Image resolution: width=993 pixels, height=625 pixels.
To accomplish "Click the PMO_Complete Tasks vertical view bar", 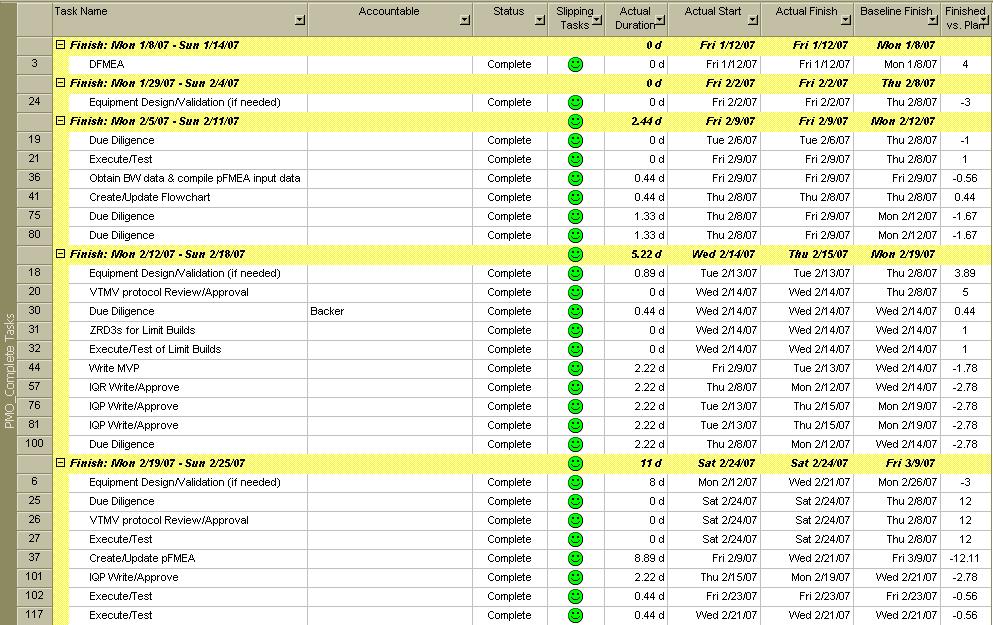I will (9, 370).
